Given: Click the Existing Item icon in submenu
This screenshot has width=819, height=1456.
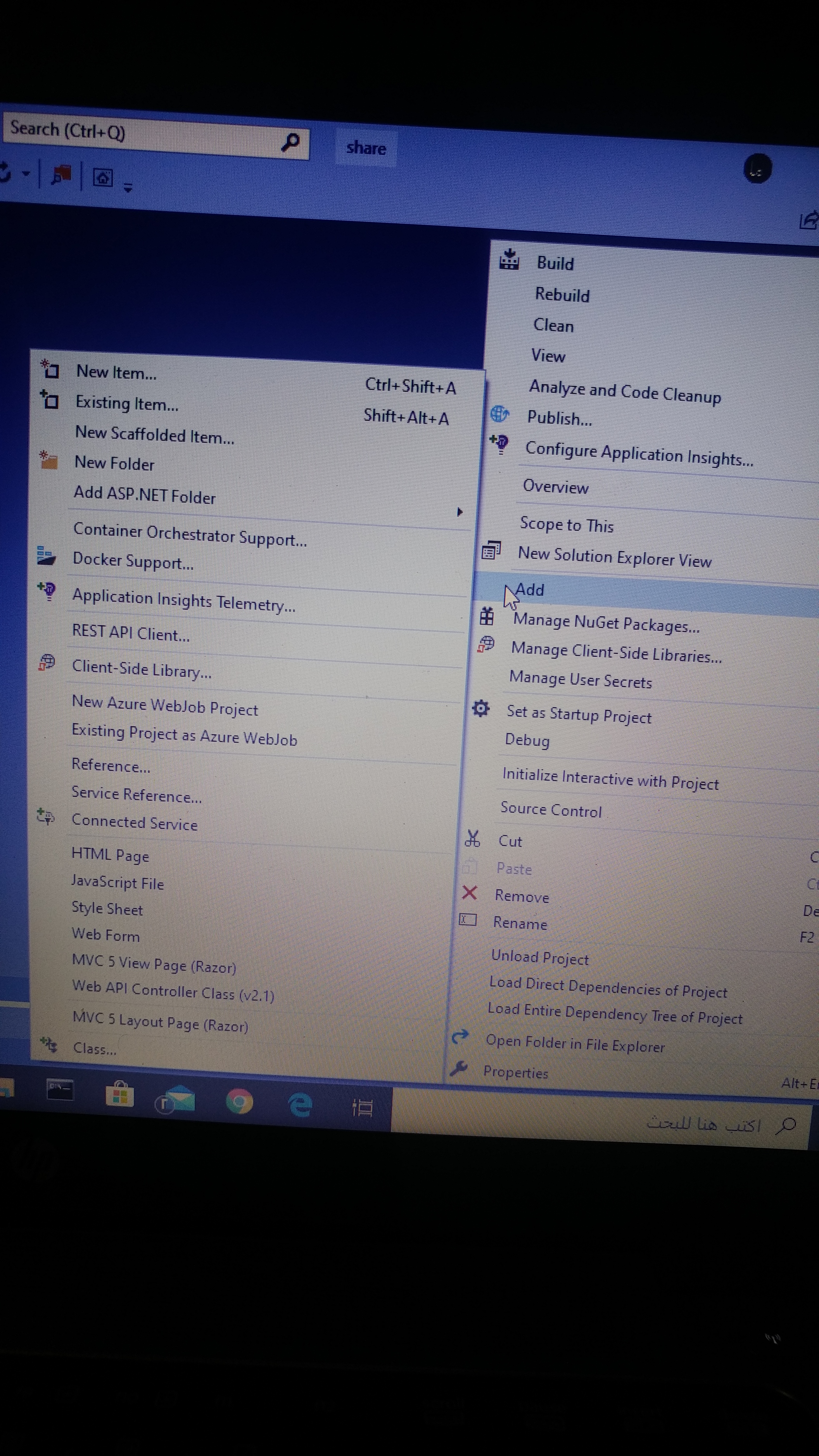Looking at the screenshot, I should coord(49,400).
